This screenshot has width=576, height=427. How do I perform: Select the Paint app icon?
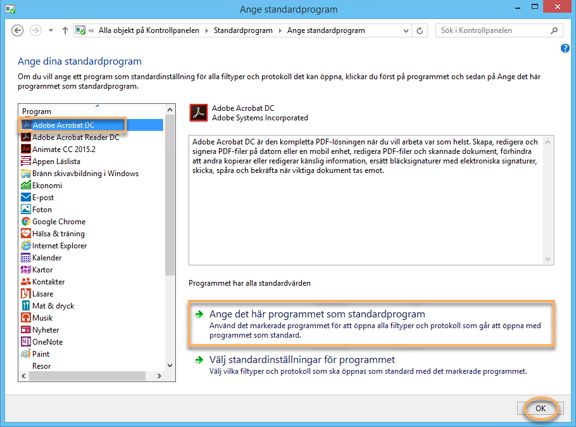click(x=26, y=354)
